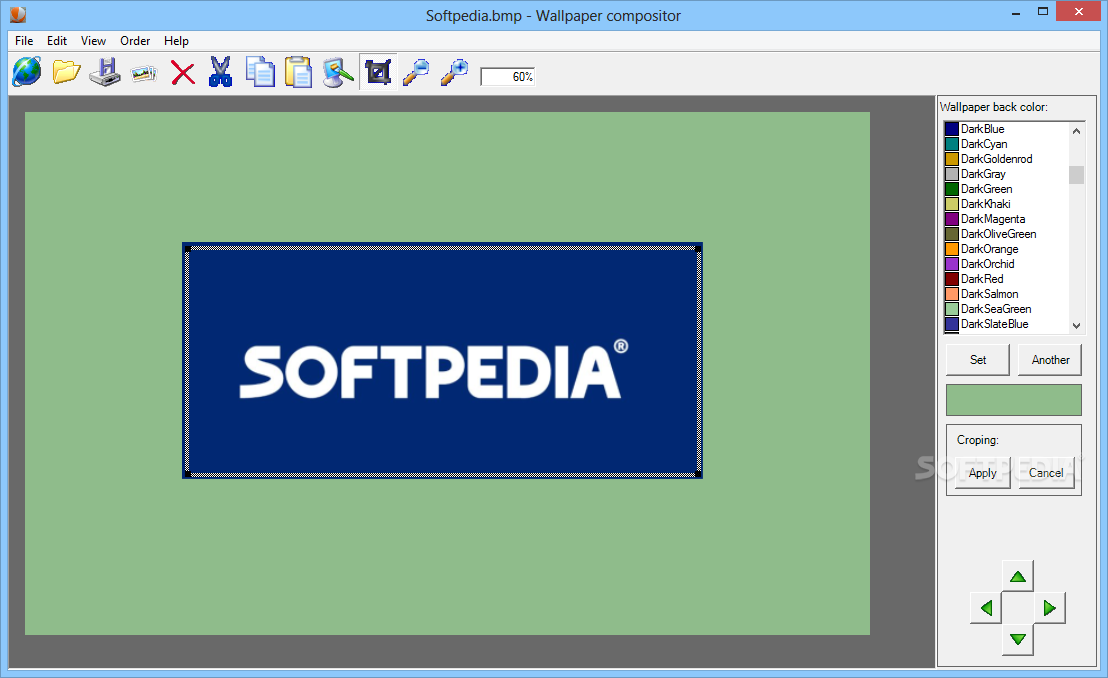
Task: Maximize the Wallpaper compositor window
Action: coord(1042,12)
